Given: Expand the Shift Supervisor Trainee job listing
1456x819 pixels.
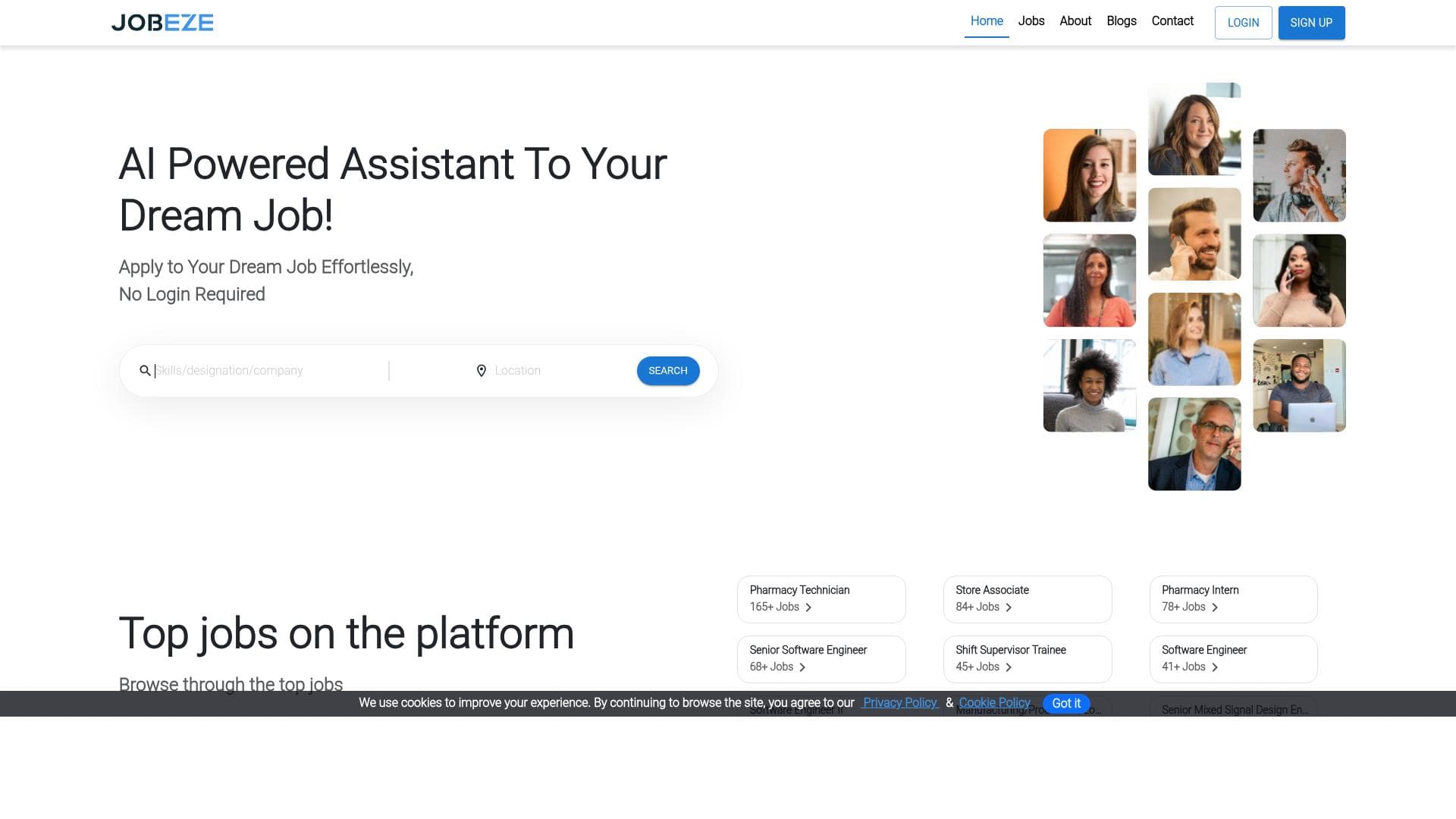Looking at the screenshot, I should (1009, 667).
